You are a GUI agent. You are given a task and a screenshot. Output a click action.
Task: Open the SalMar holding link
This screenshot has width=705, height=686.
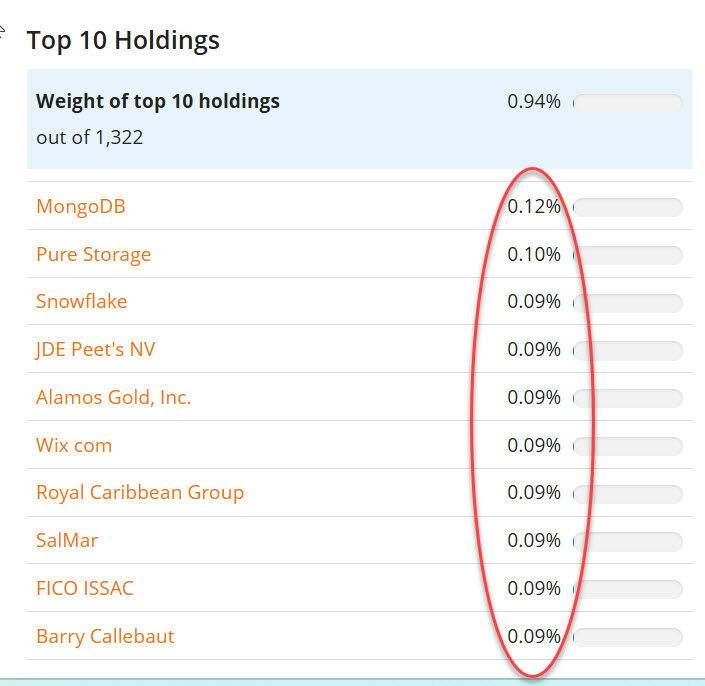point(67,540)
